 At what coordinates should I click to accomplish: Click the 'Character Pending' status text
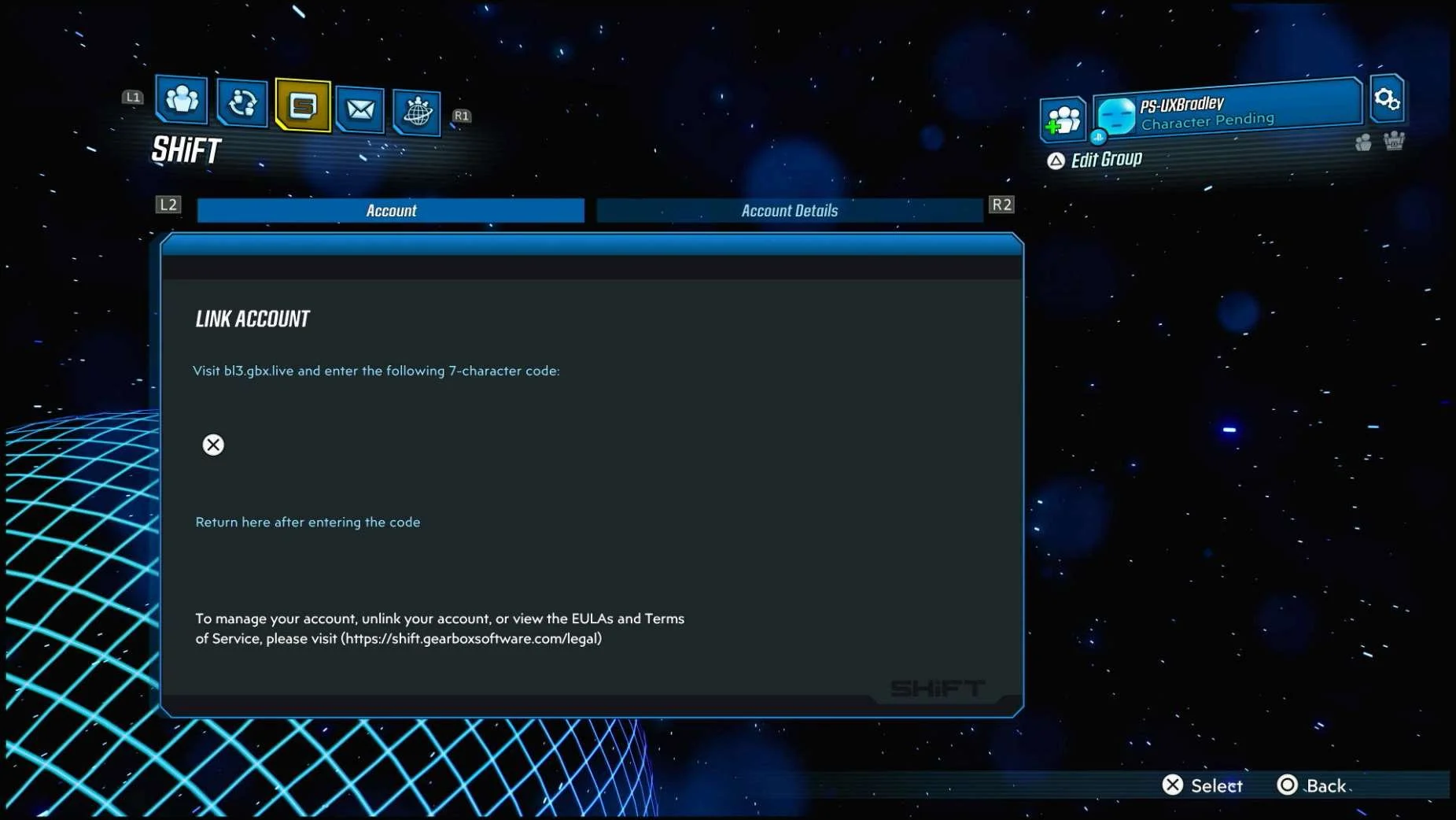(1207, 120)
